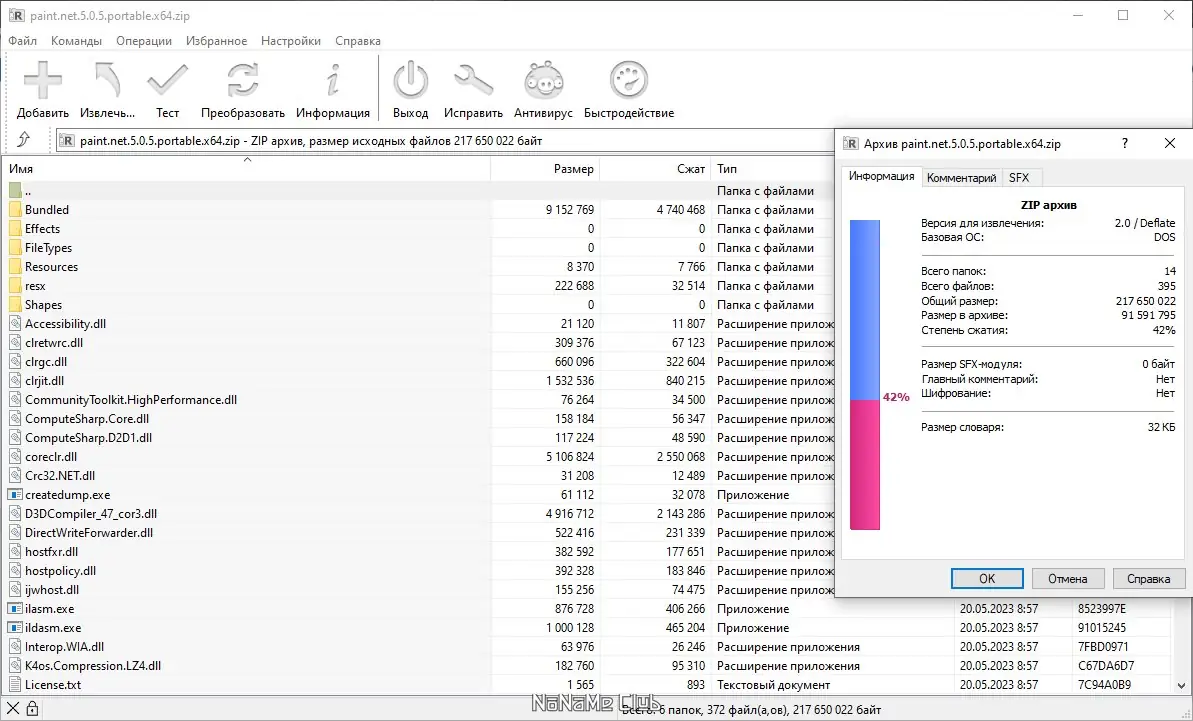Sort by the Тип column header
The image size is (1193, 721).
[772, 169]
